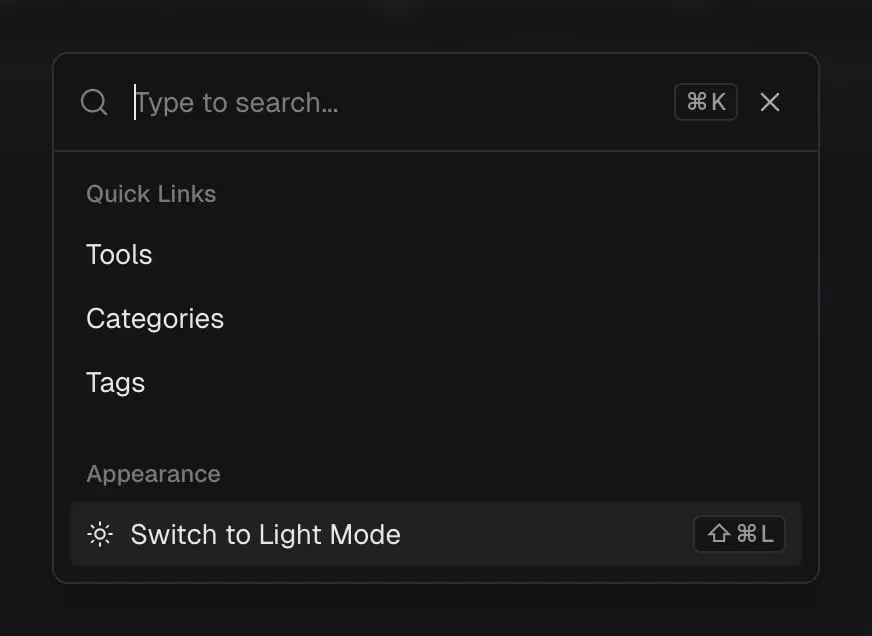Open the Categories quick link
872x636 pixels.
[x=155, y=319]
